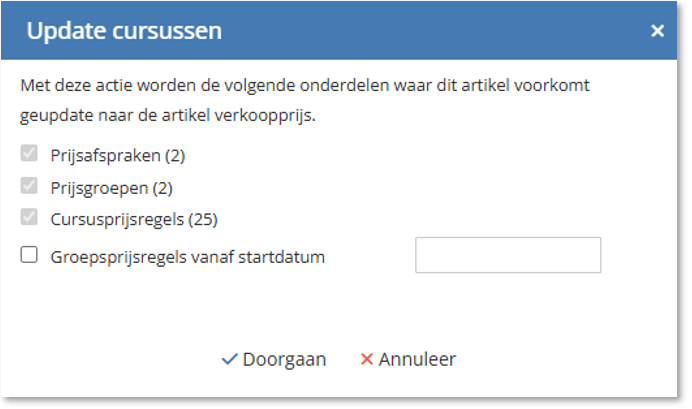Enable Groepsprijsregels vanaf startdatum checkbox

29,256
